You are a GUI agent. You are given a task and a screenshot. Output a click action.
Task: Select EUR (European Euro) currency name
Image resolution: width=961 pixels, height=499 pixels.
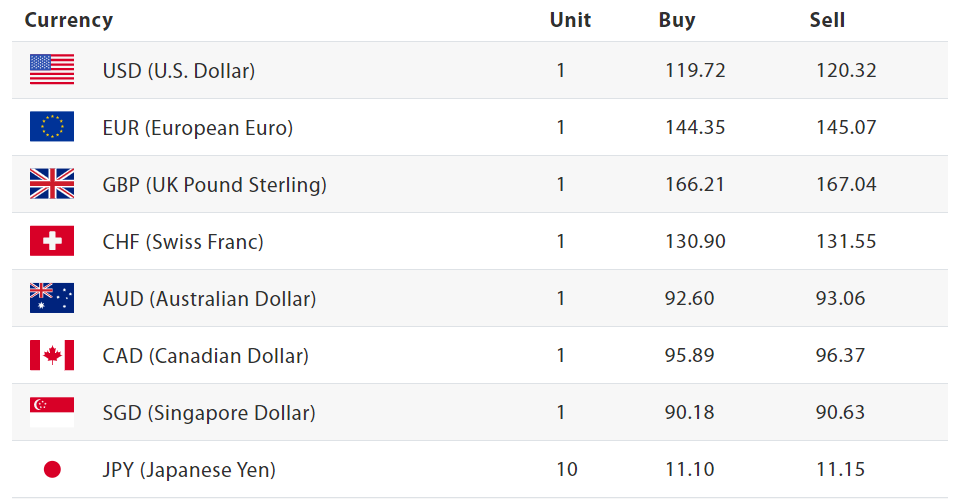point(198,128)
